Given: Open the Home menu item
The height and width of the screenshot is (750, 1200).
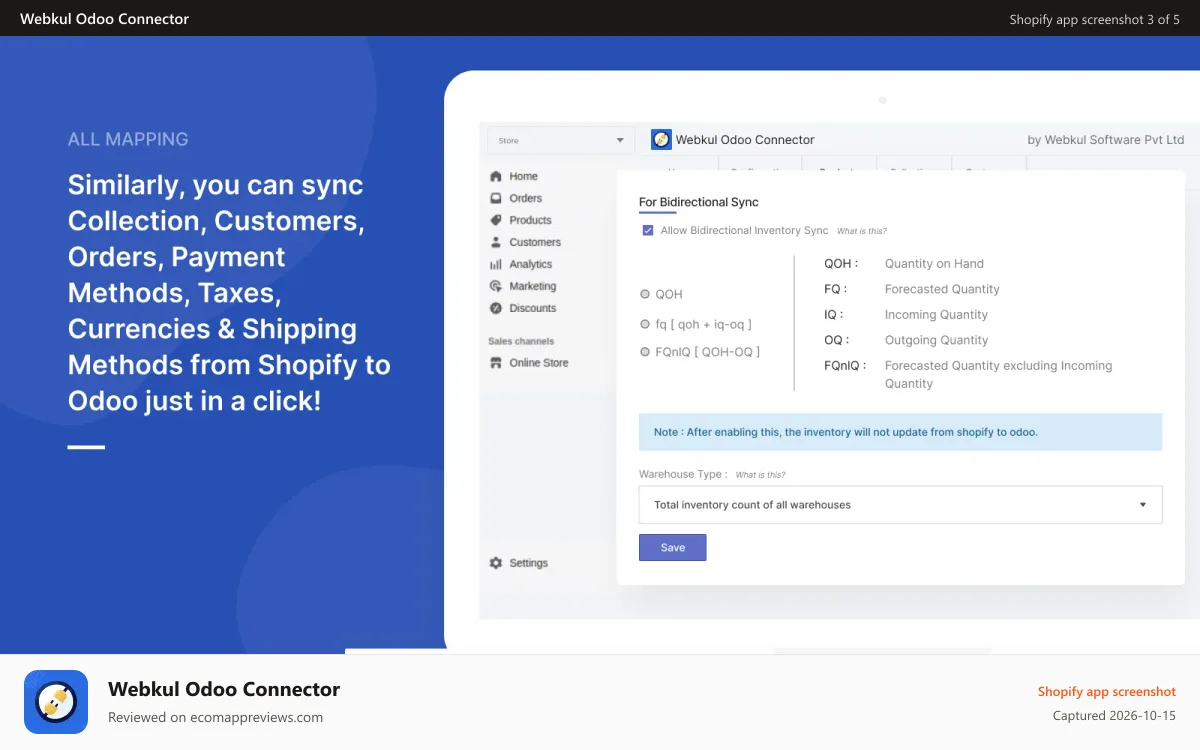Looking at the screenshot, I should (x=523, y=176).
